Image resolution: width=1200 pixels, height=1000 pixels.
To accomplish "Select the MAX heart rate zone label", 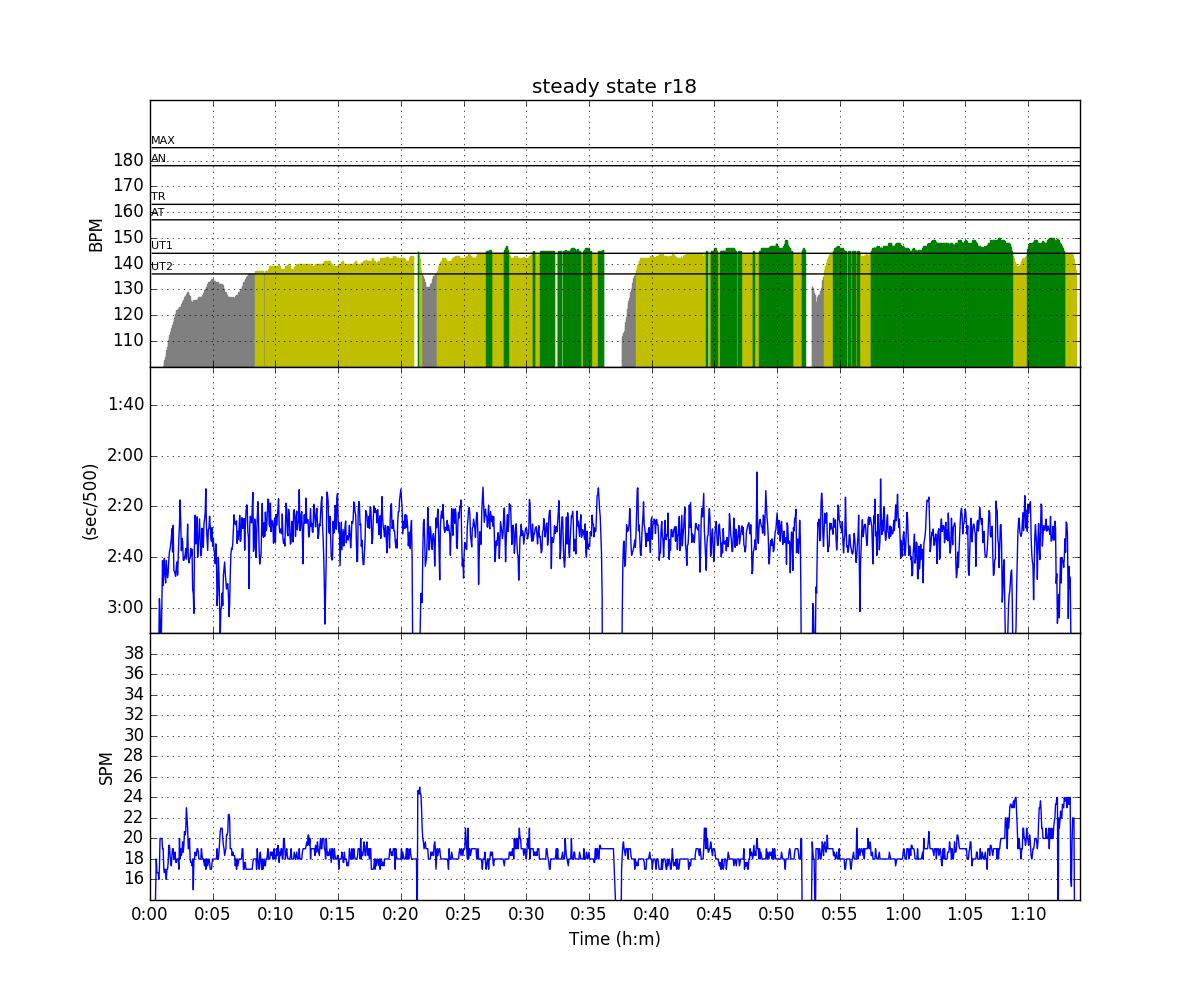I will tap(163, 141).
